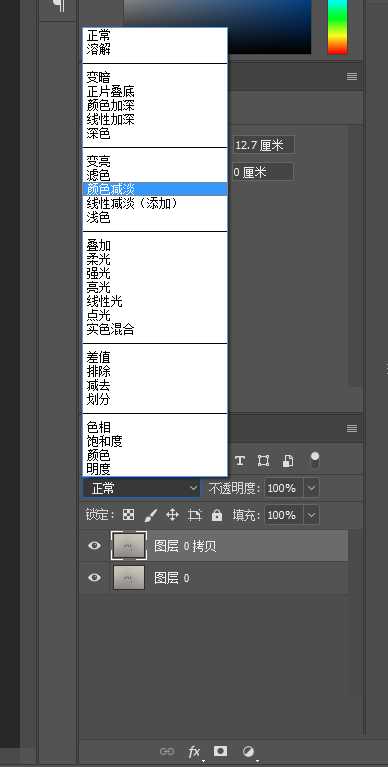Toggle lock transparent pixels checkerboard icon
Viewport: 388px width, 767px height.
(x=129, y=515)
